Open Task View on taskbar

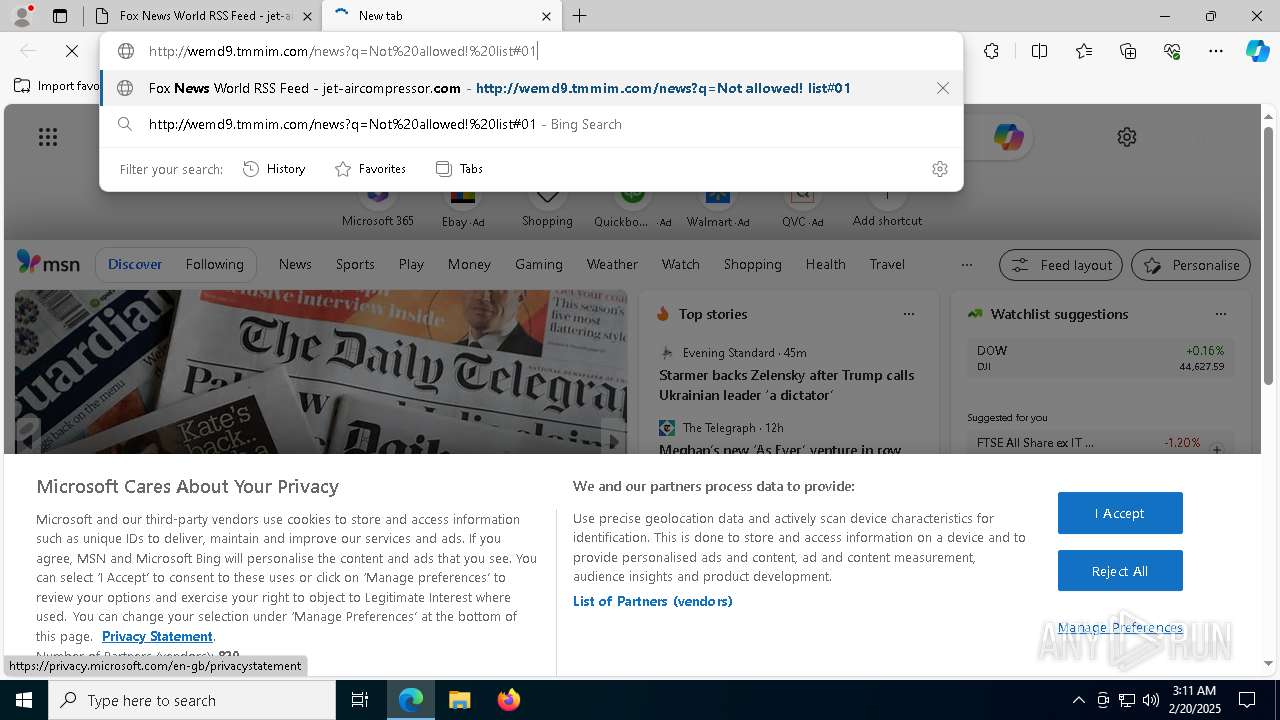coord(360,700)
